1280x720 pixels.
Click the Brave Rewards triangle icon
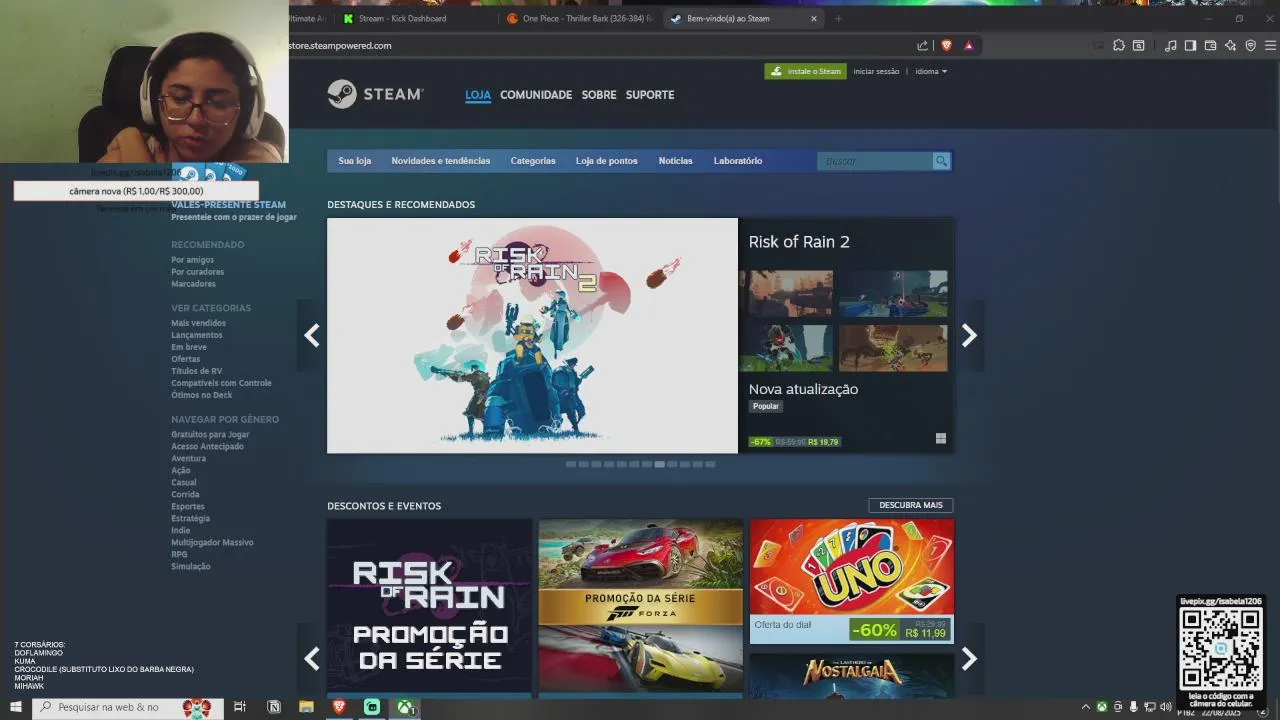pos(969,45)
